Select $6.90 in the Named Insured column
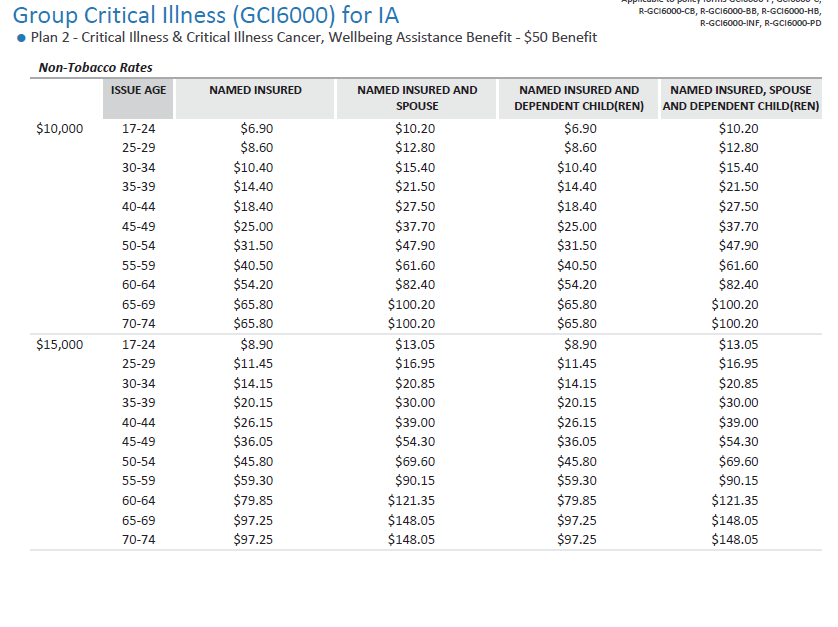 pyautogui.click(x=256, y=129)
